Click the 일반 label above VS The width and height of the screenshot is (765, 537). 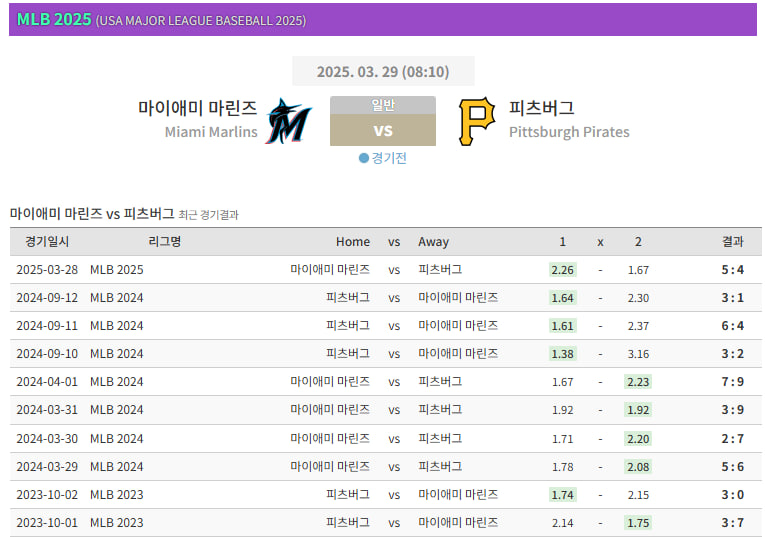click(383, 105)
